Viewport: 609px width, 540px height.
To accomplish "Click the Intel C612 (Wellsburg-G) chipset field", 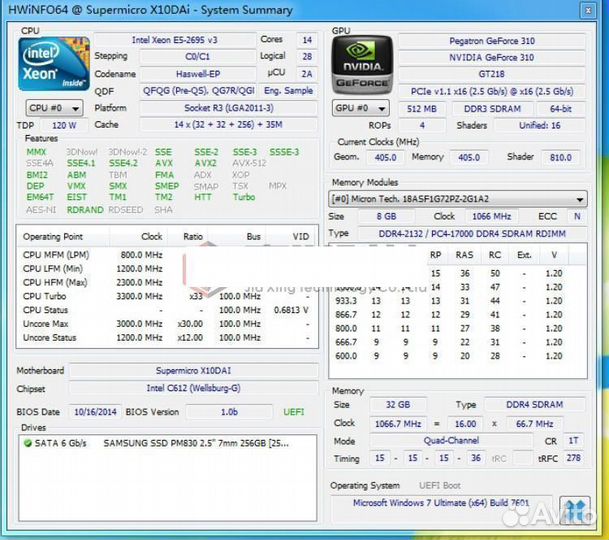I will (193, 388).
